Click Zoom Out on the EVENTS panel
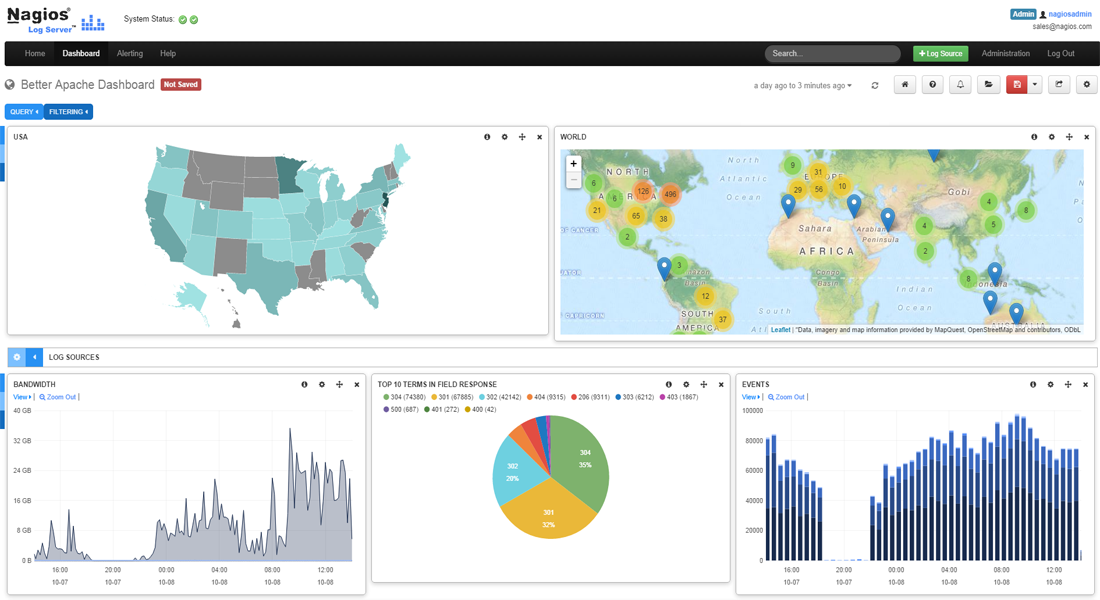 coord(789,397)
